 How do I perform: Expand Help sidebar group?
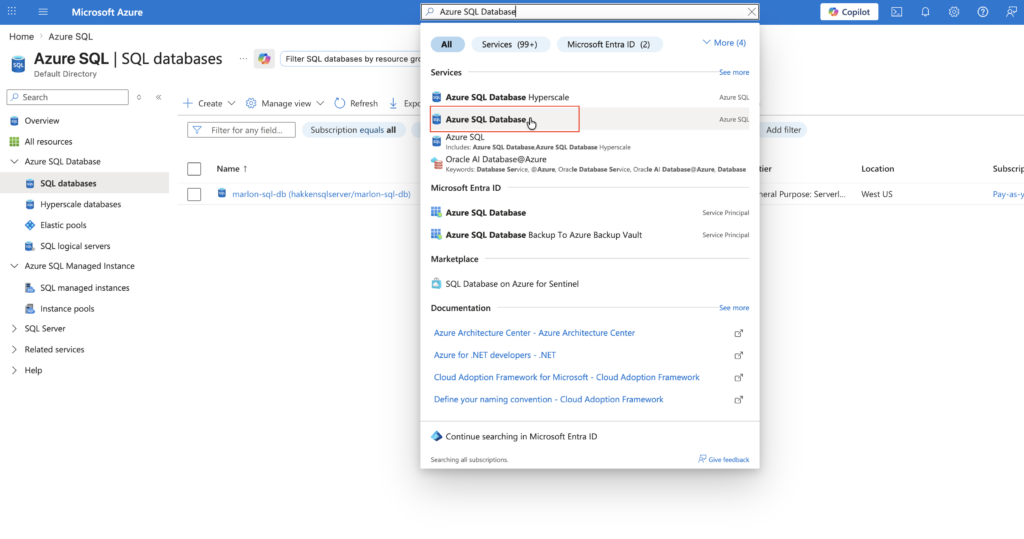click(x=14, y=370)
